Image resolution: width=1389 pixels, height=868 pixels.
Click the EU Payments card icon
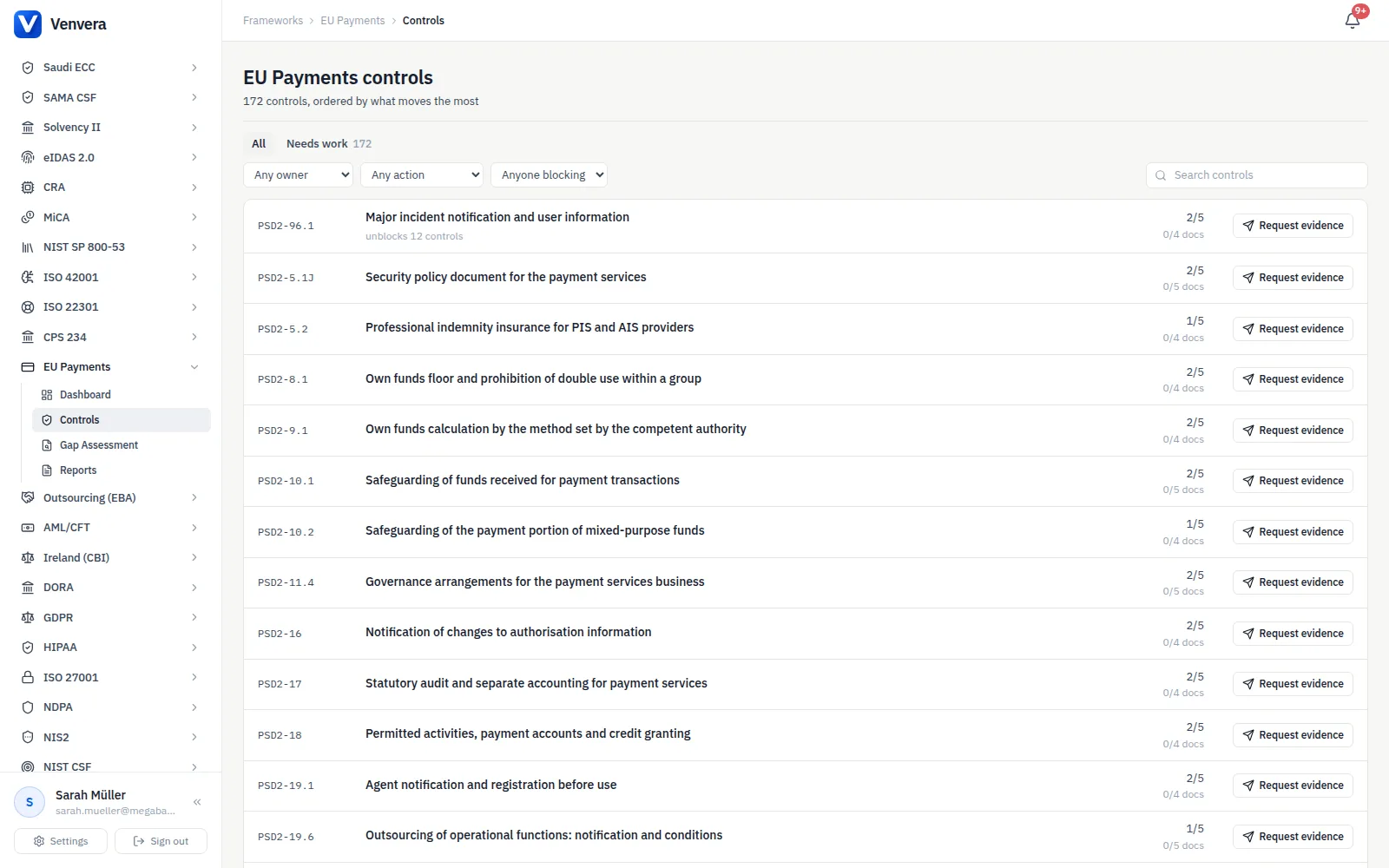point(28,367)
